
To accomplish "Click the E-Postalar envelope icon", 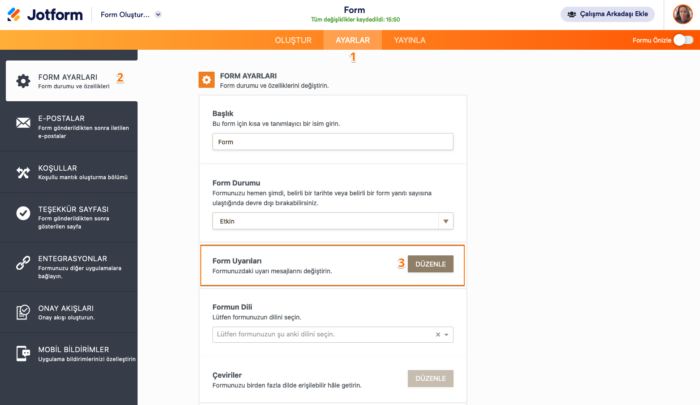I will [23, 123].
